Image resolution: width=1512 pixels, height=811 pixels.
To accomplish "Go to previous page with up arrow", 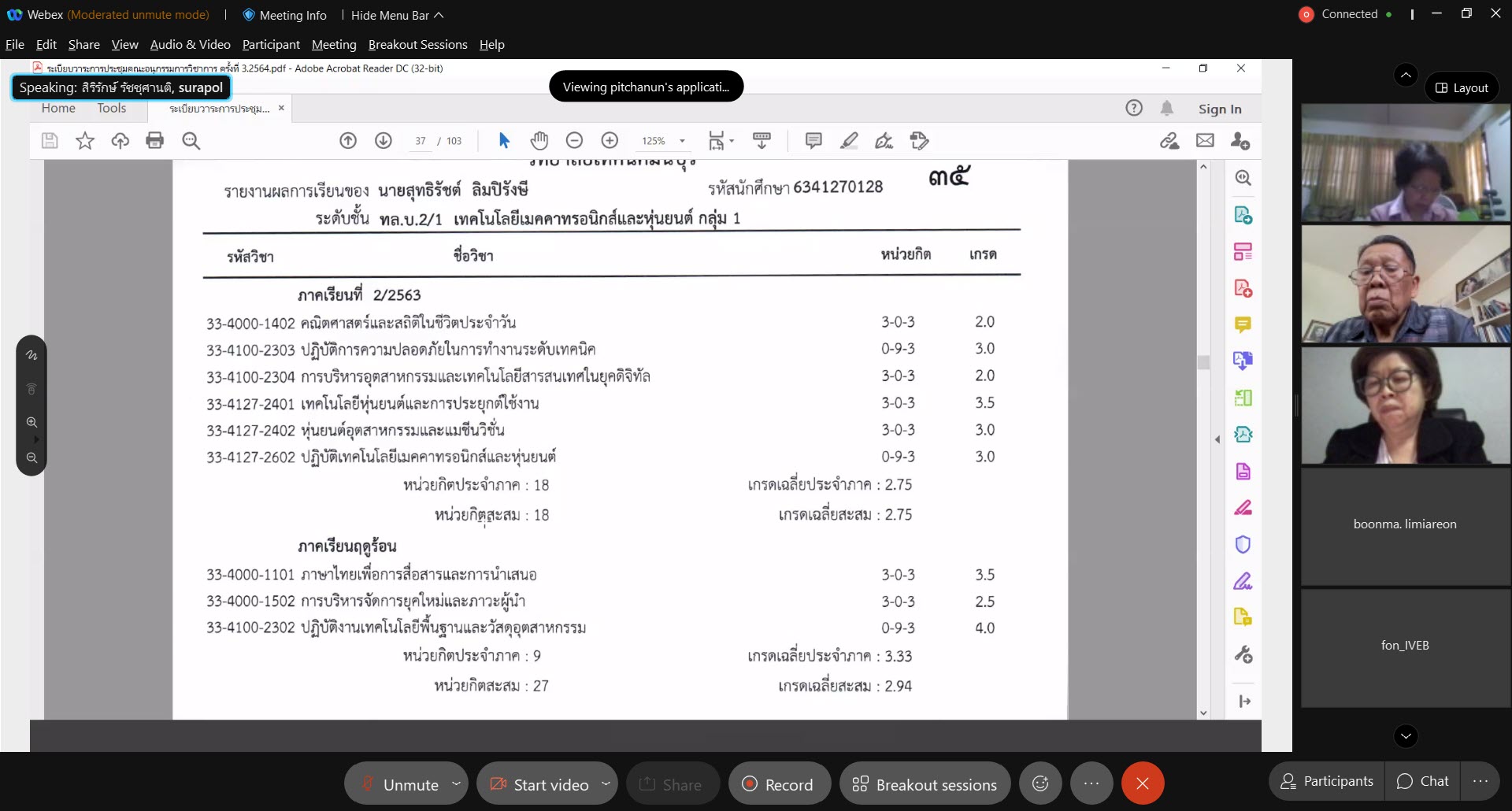I will [348, 141].
